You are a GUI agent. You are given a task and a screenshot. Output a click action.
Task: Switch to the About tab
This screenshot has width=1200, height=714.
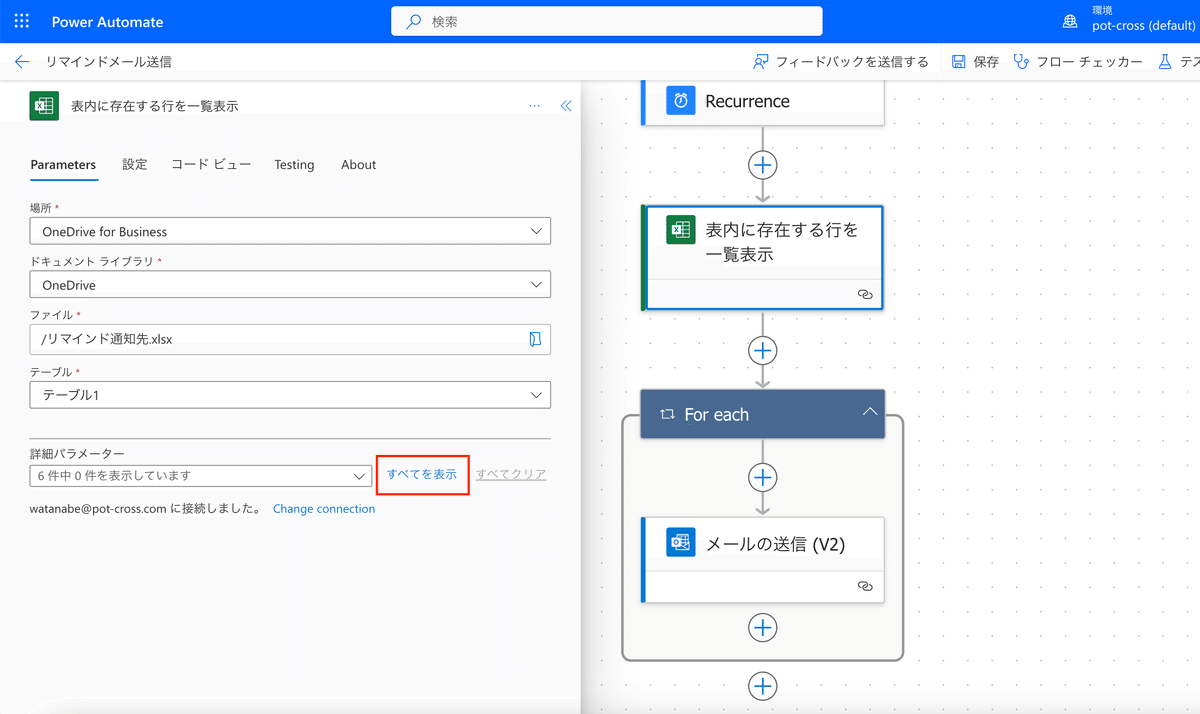point(358,165)
